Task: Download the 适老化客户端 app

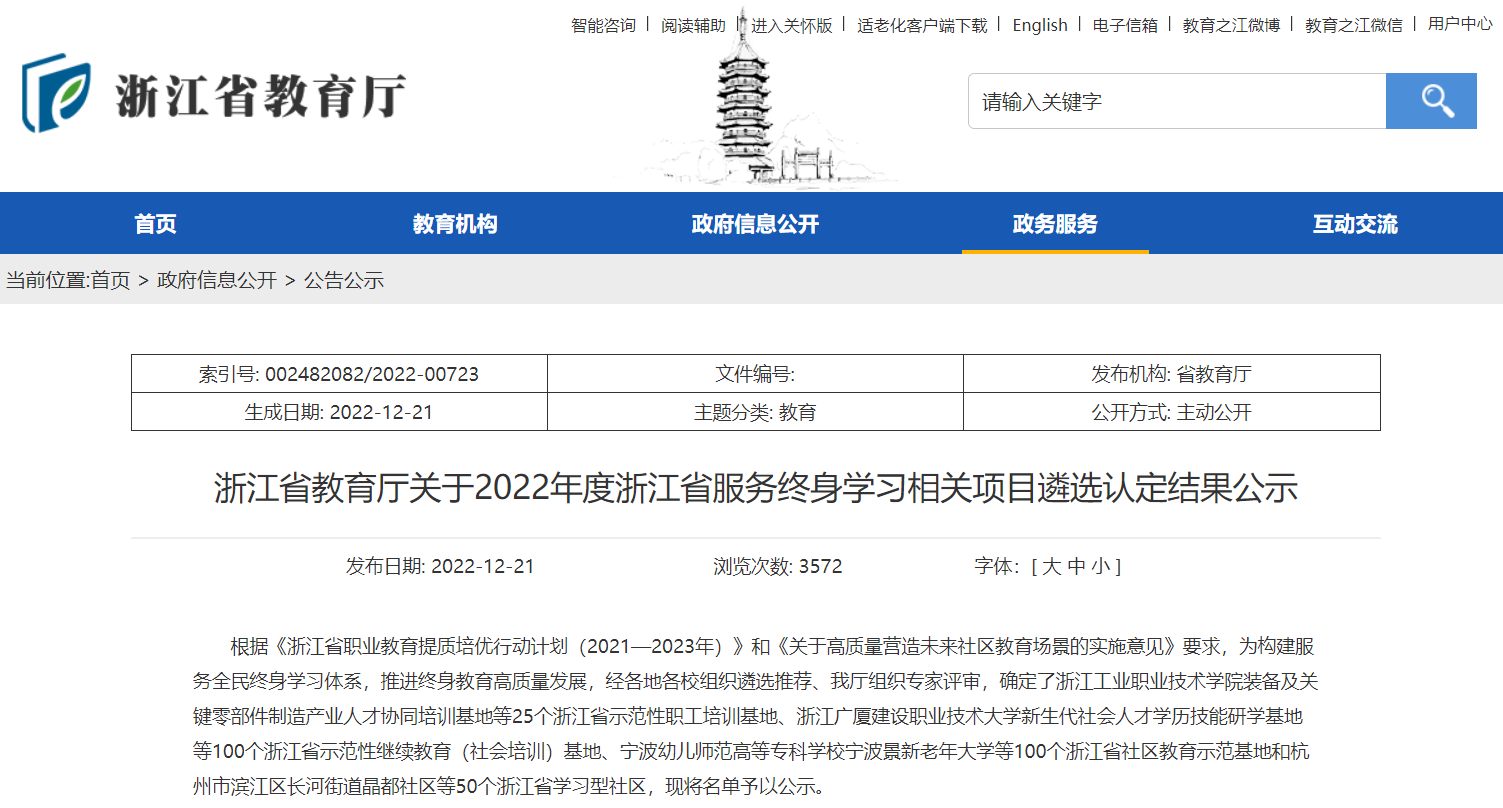Action: click(922, 25)
